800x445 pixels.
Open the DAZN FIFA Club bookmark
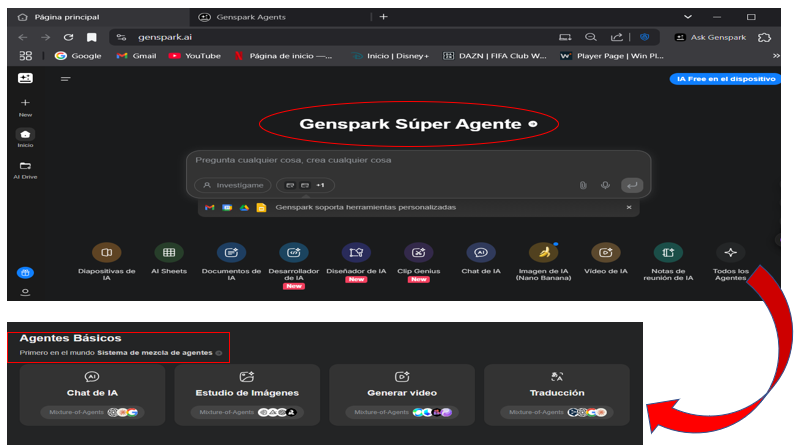(x=494, y=56)
